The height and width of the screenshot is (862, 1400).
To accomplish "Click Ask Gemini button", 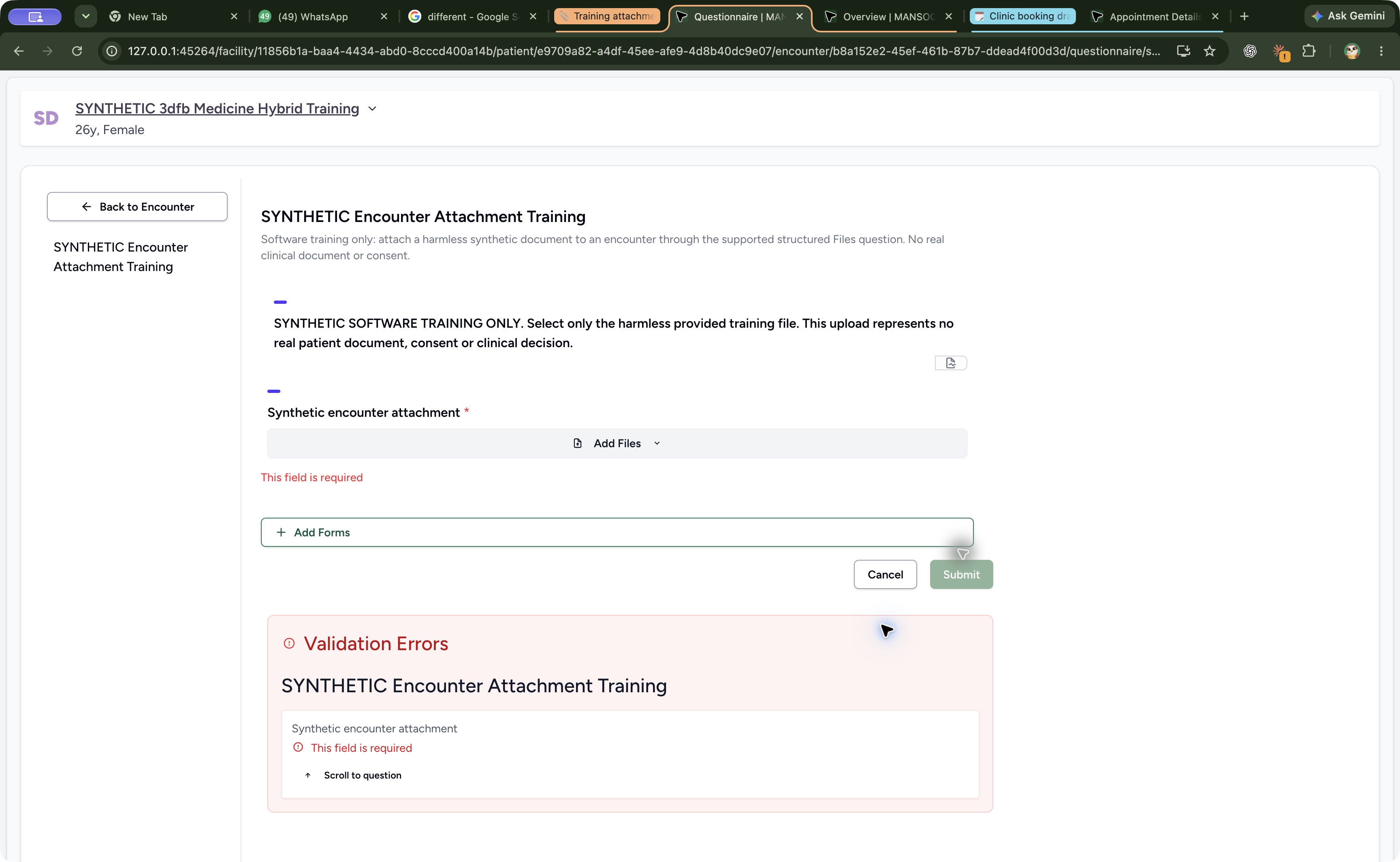I will coord(1349,16).
